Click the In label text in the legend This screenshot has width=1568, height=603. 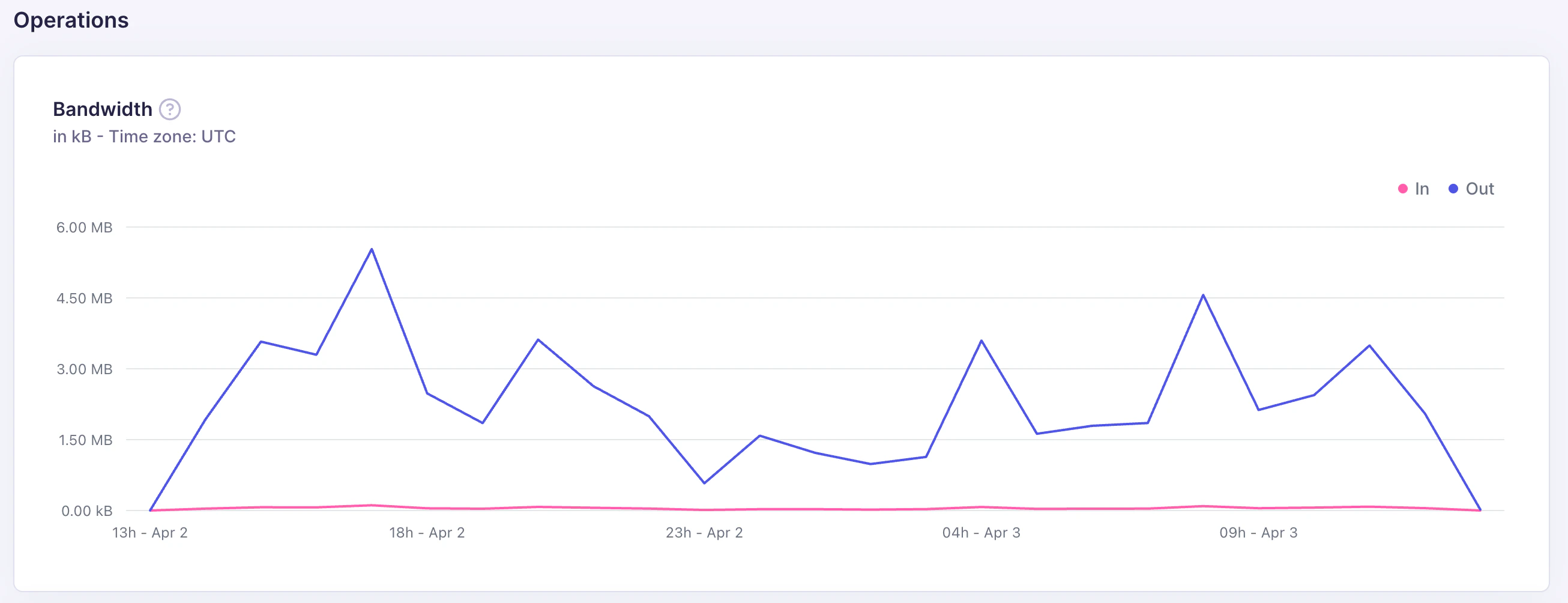[x=1422, y=189]
